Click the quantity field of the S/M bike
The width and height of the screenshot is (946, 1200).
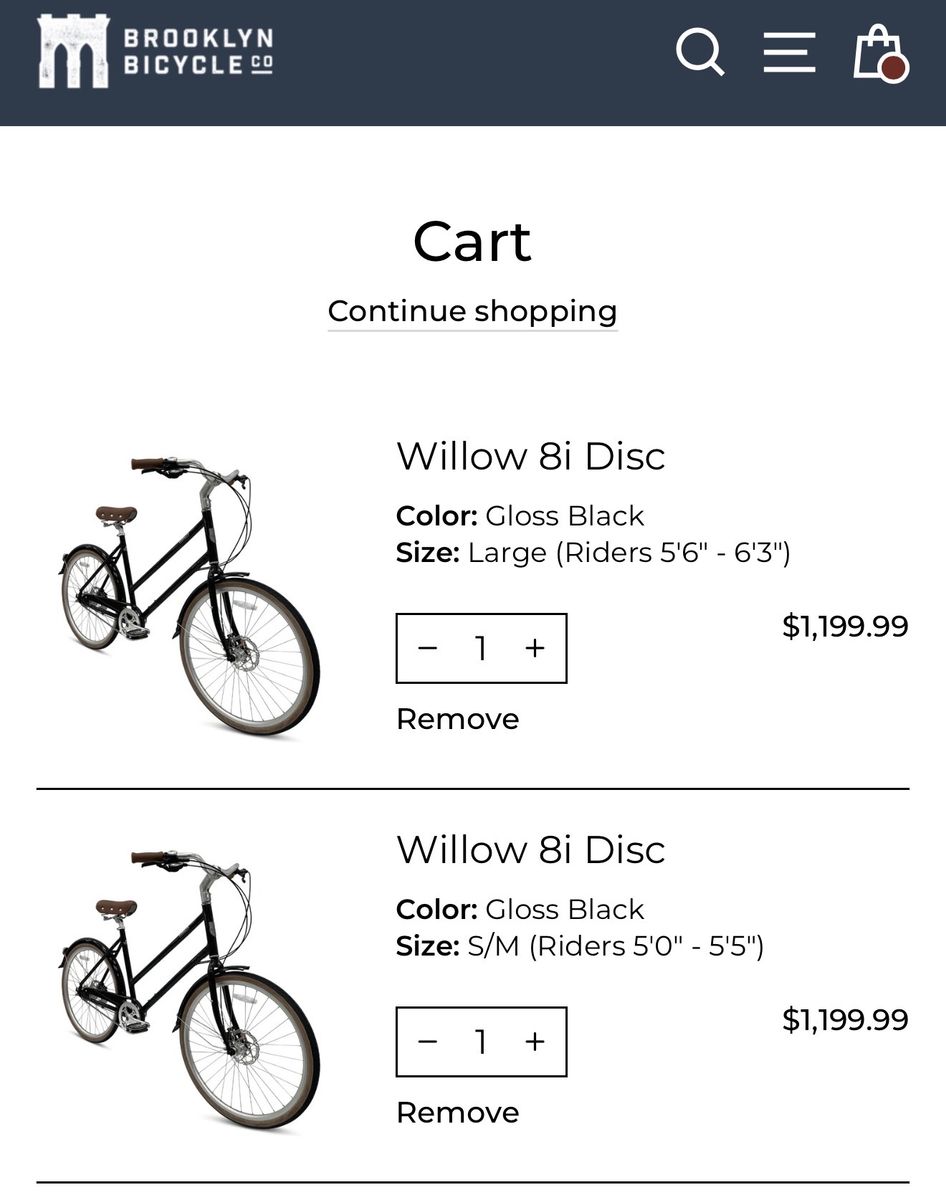coord(481,1042)
